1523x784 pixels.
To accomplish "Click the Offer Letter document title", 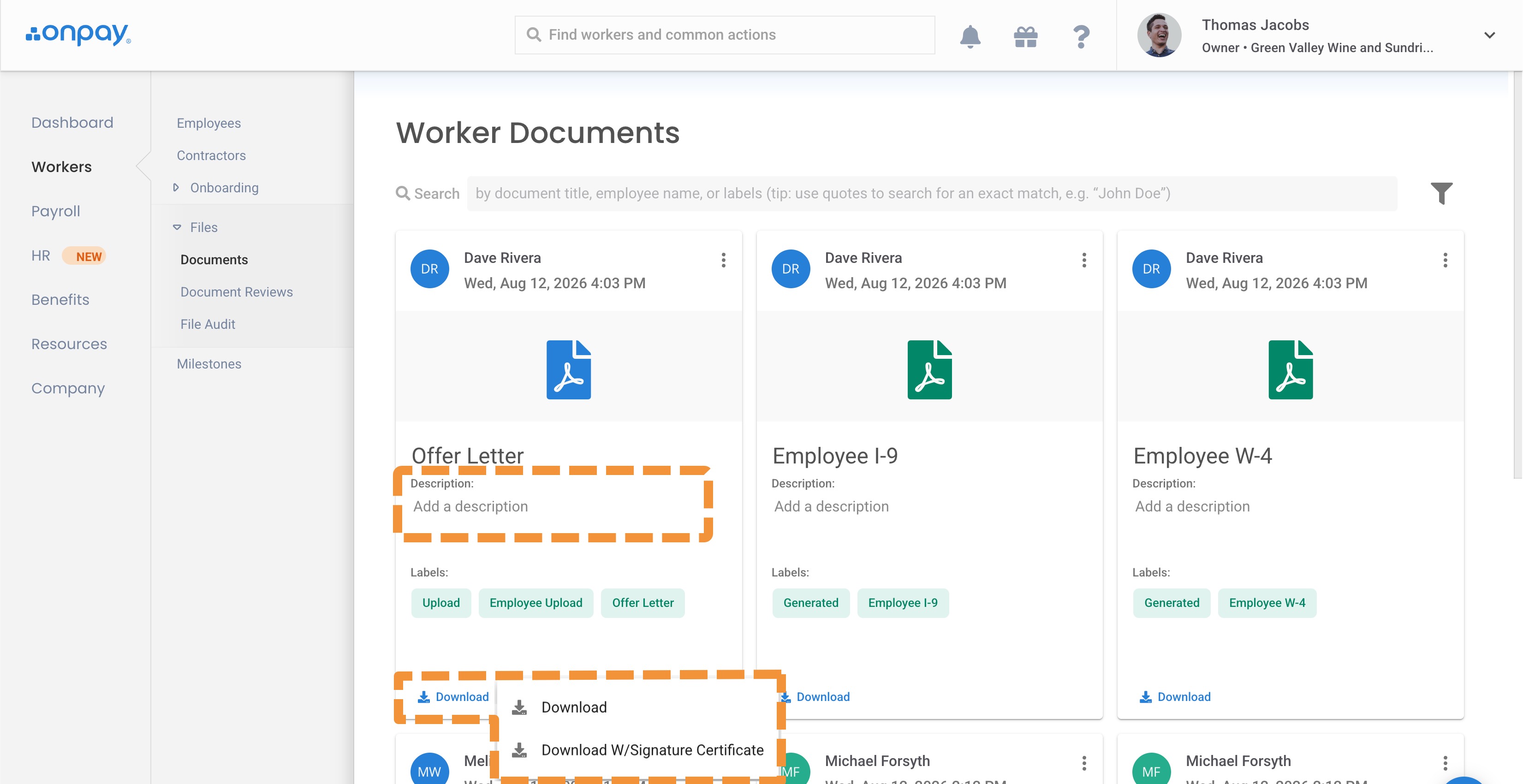I will (467, 456).
